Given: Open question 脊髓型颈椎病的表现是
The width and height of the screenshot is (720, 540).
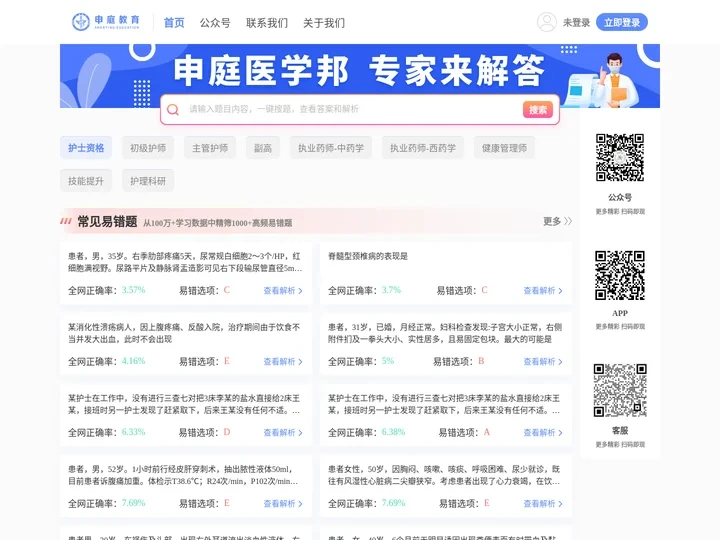Looking at the screenshot, I should 368,256.
